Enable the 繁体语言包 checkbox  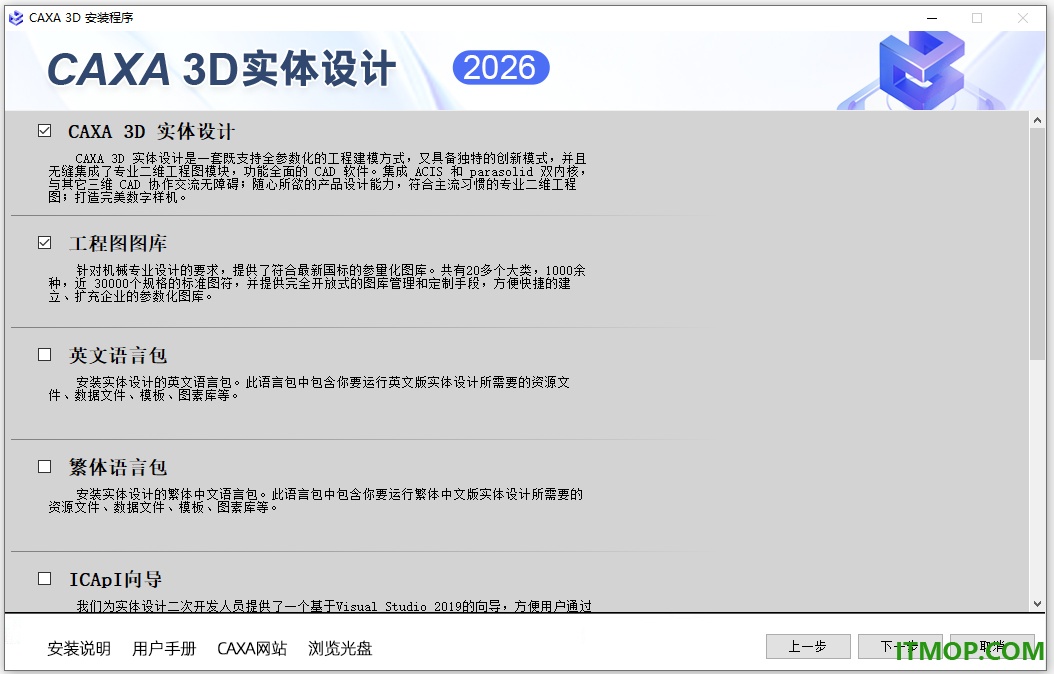44,466
